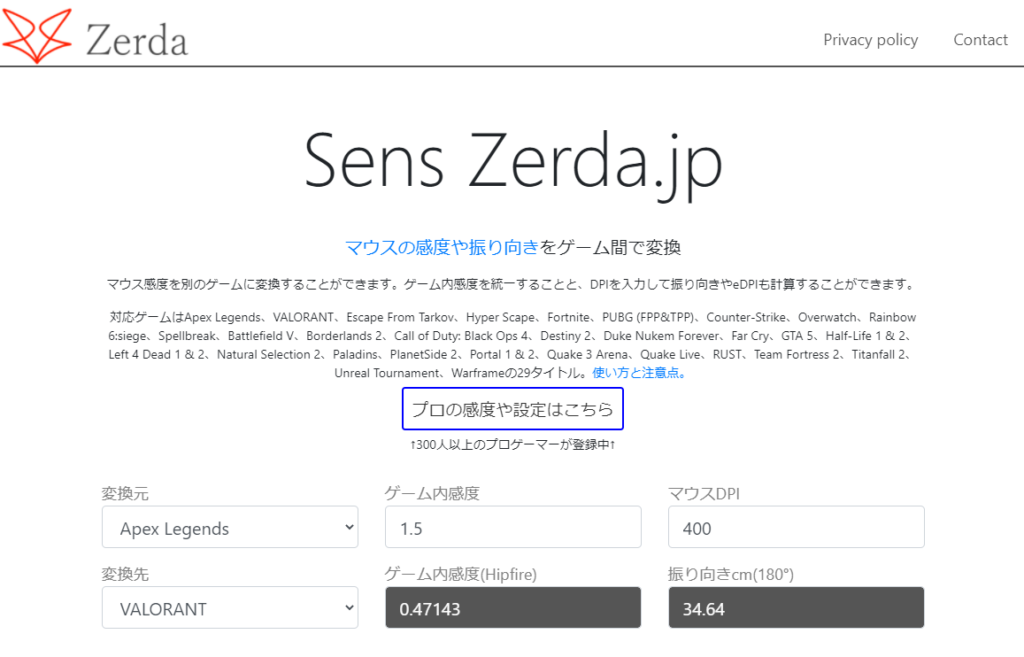The width and height of the screenshot is (1024, 657).
Task: Focus the ゲーム内感度 input containing 1.5
Action: 512,528
